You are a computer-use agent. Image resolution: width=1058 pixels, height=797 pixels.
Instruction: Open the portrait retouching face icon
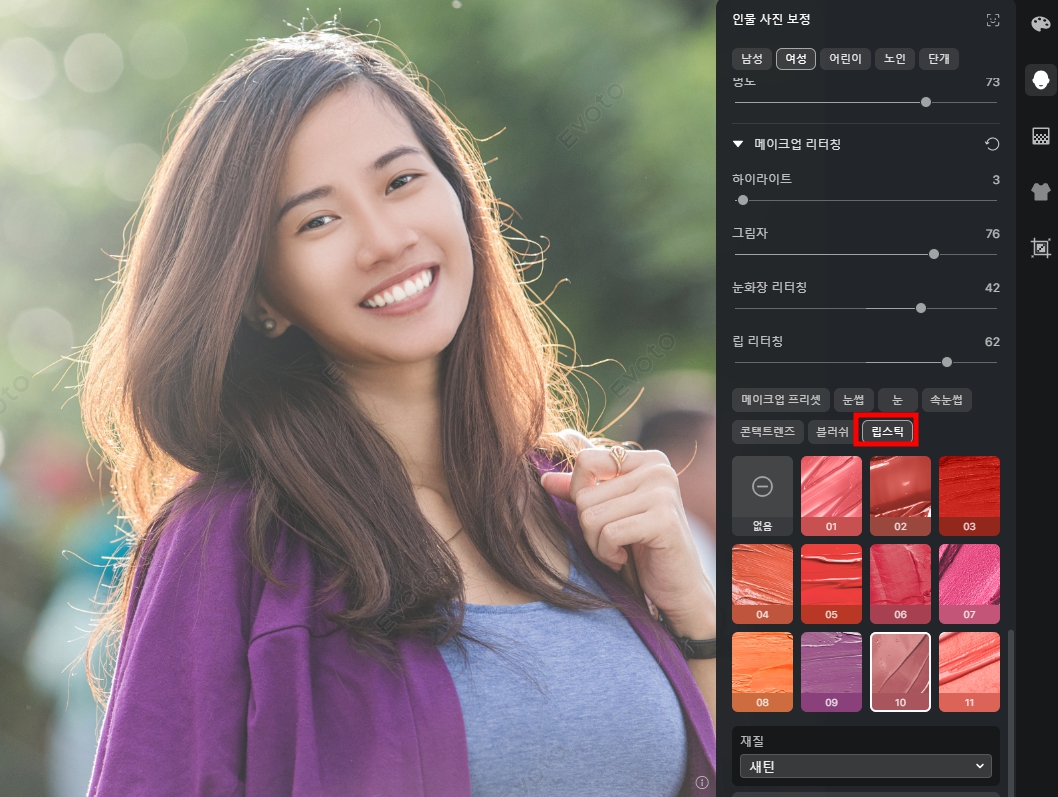click(x=1040, y=80)
